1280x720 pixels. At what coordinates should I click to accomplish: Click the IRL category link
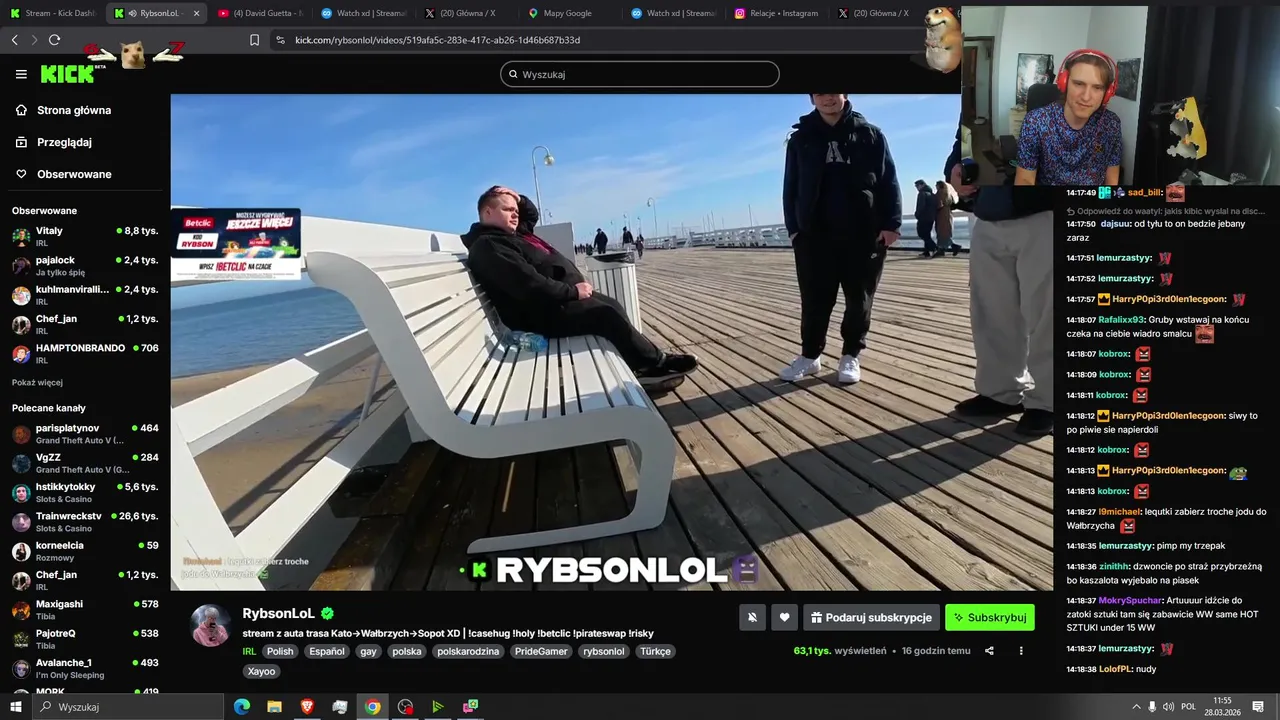click(249, 651)
